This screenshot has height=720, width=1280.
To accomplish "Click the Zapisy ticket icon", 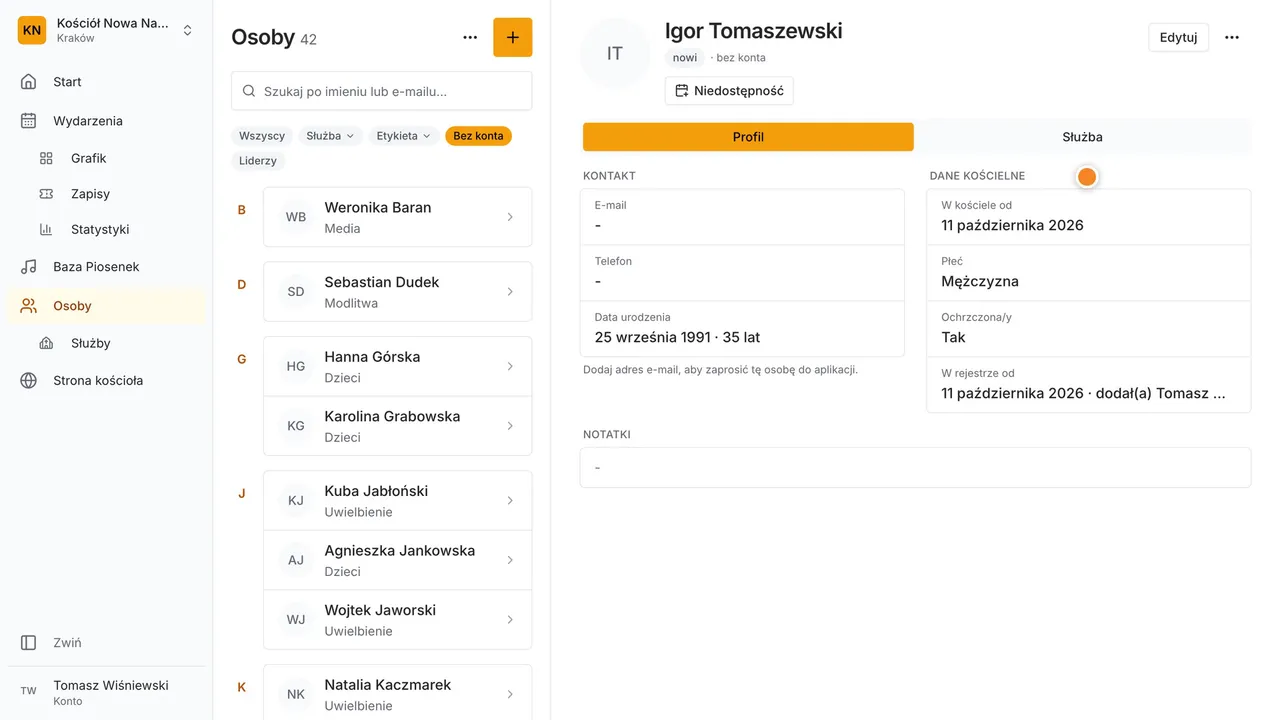I will (46, 194).
